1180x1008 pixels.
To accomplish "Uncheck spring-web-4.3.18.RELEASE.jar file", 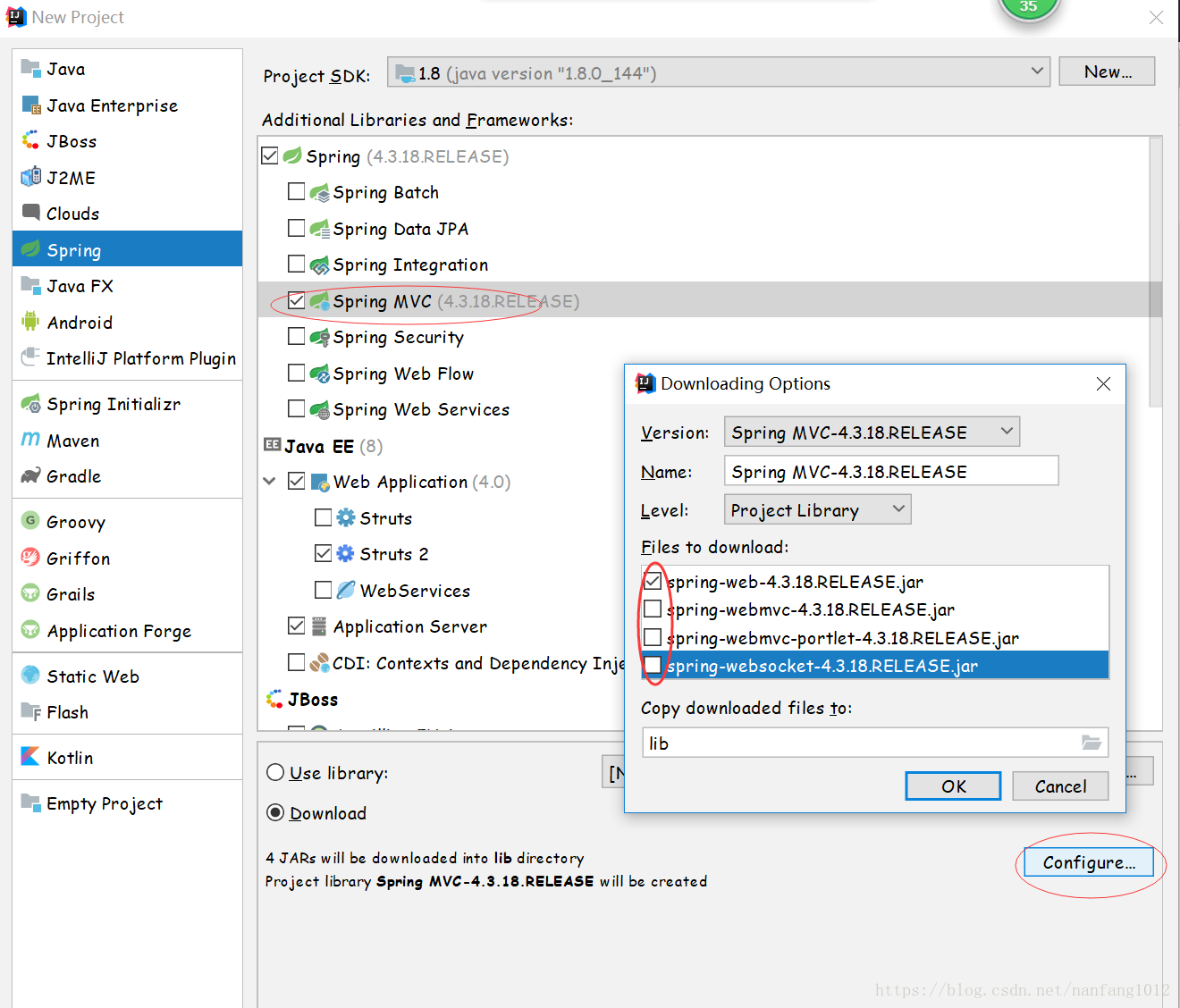I will (x=653, y=581).
